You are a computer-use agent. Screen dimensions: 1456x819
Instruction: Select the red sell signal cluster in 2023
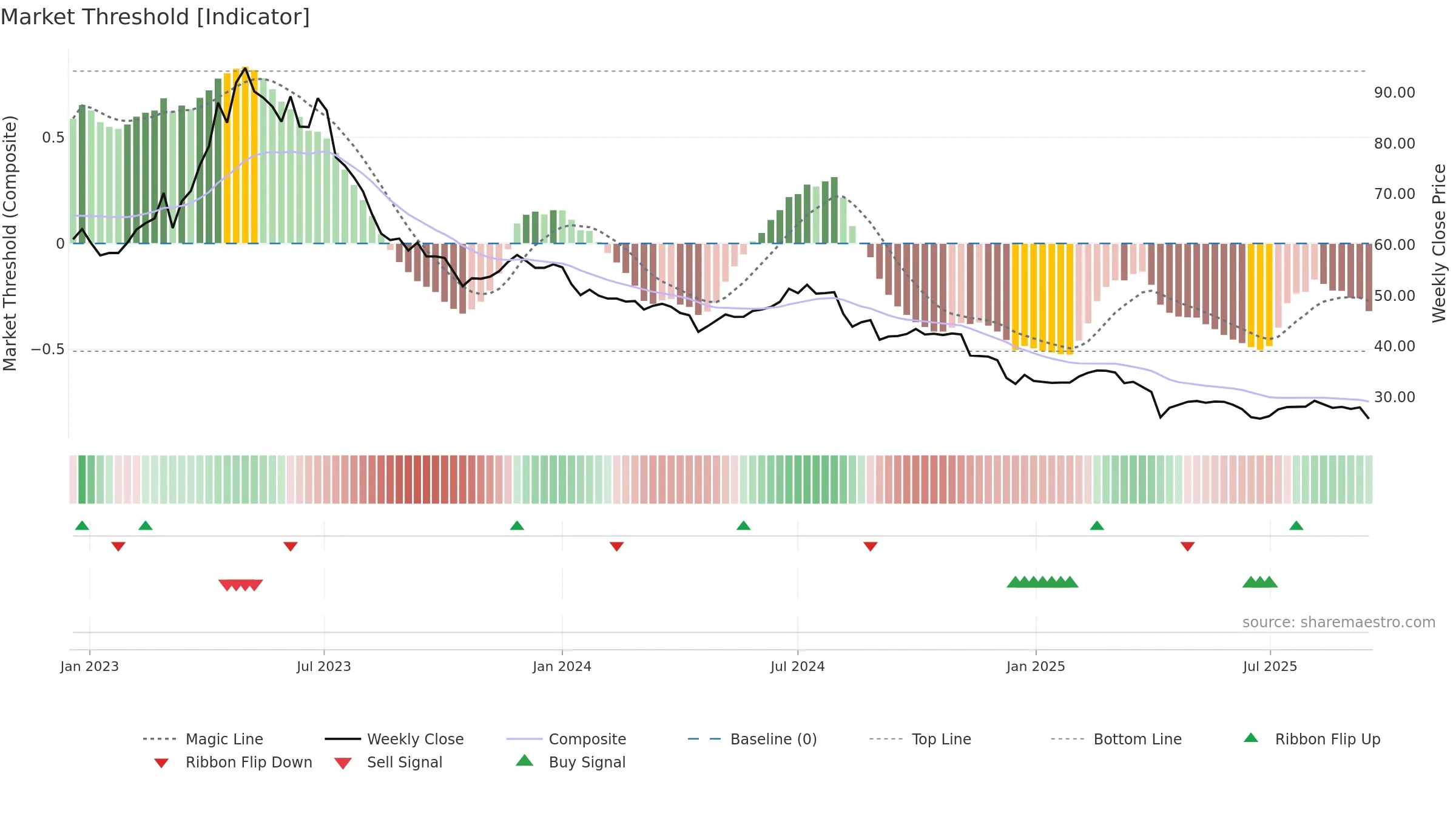[x=241, y=585]
